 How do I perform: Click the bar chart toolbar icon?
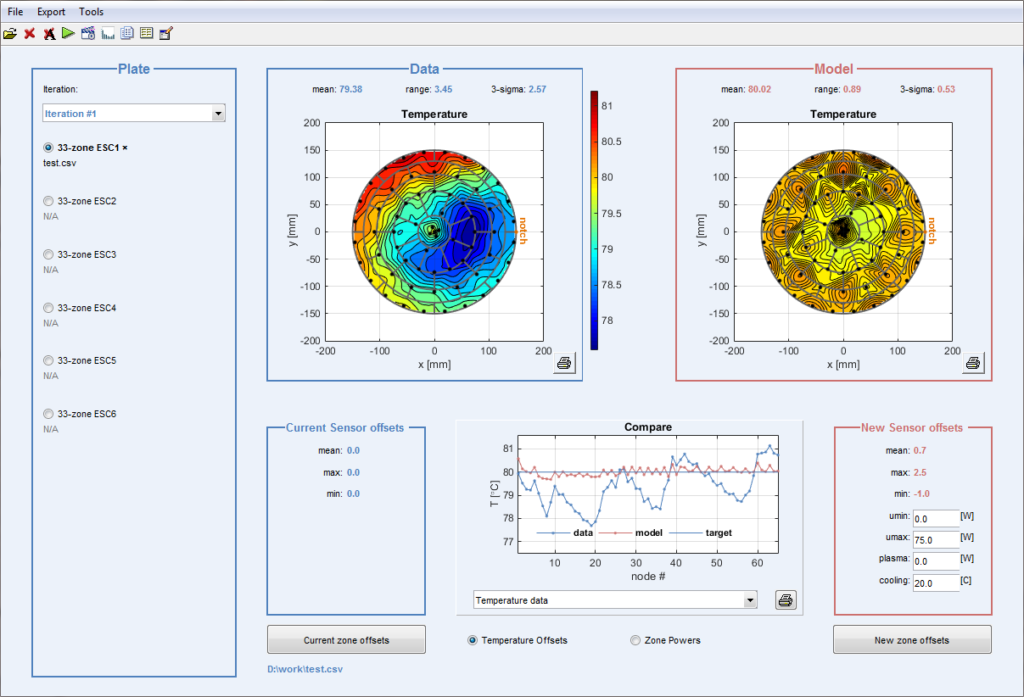pos(108,33)
